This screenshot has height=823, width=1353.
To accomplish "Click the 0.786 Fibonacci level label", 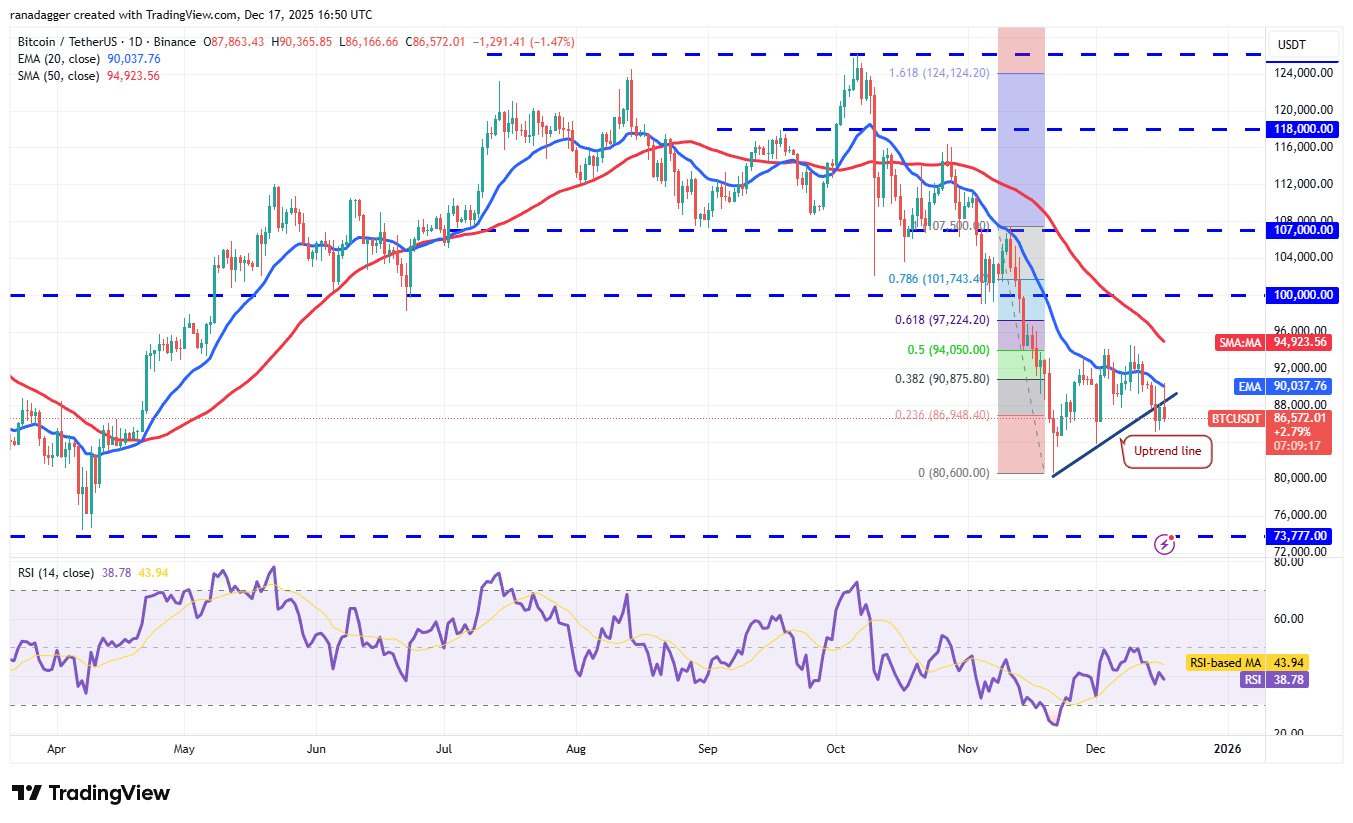I will pyautogui.click(x=940, y=279).
